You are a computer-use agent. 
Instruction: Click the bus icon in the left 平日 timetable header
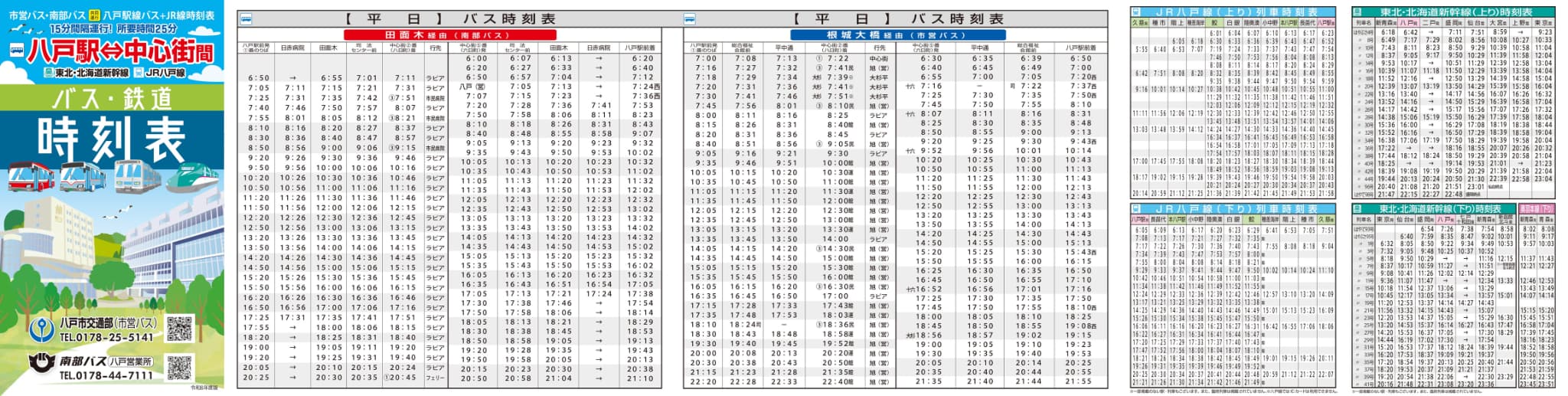[245, 19]
